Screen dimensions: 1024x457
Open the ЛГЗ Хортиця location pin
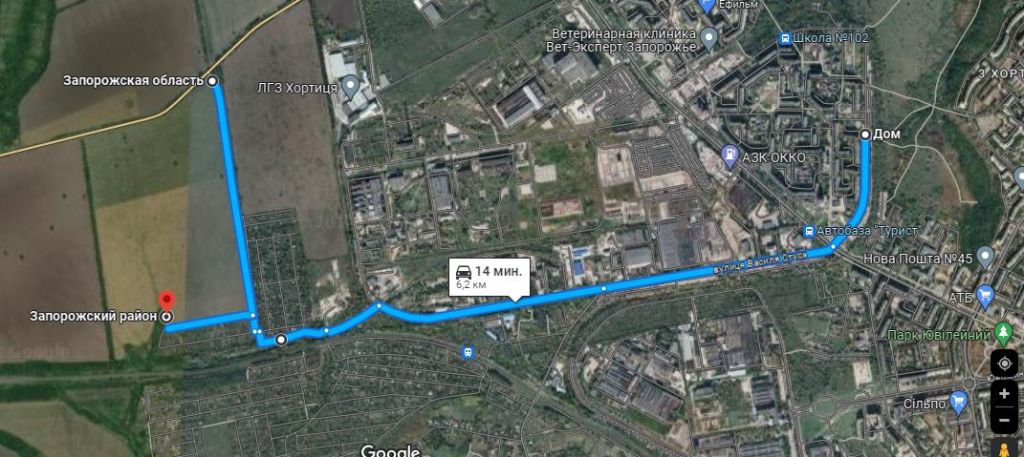(x=351, y=86)
